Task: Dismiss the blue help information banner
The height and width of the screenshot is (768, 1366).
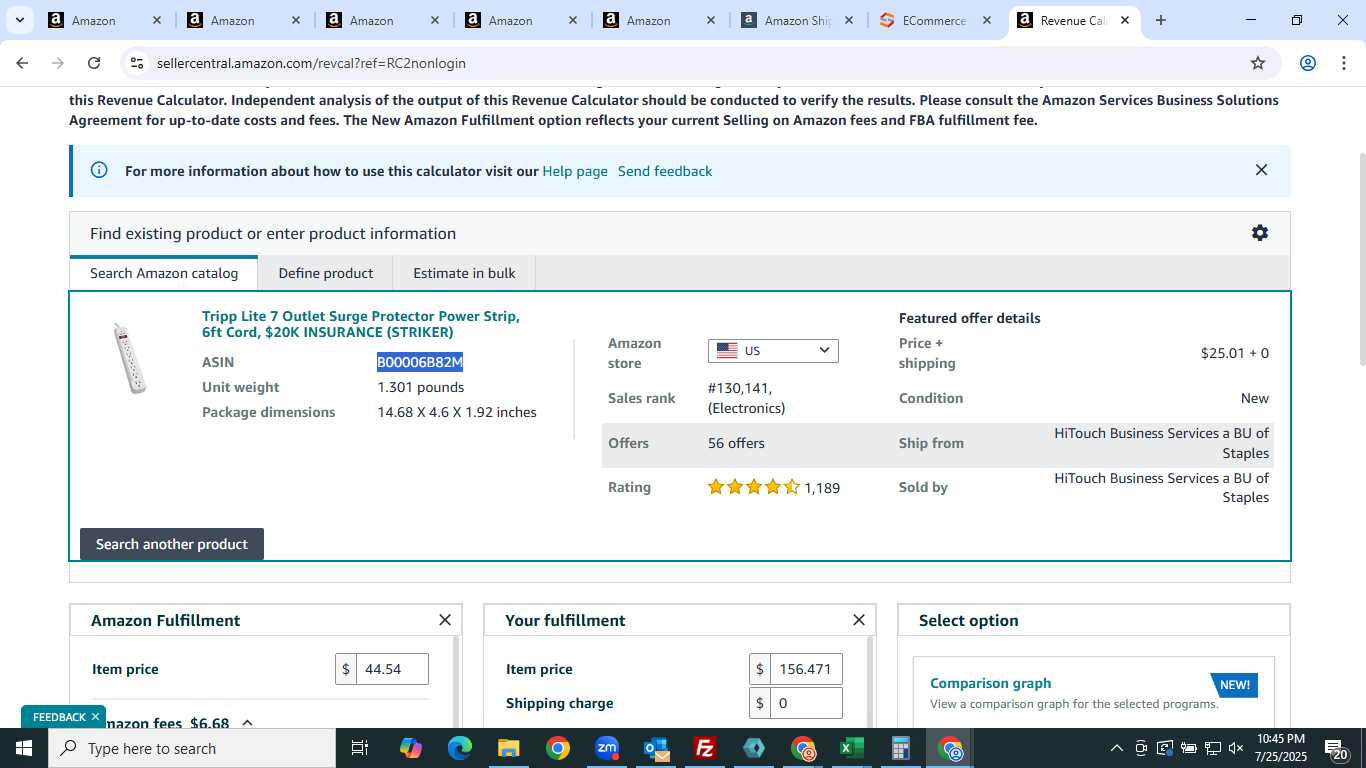Action: pyautogui.click(x=1261, y=170)
